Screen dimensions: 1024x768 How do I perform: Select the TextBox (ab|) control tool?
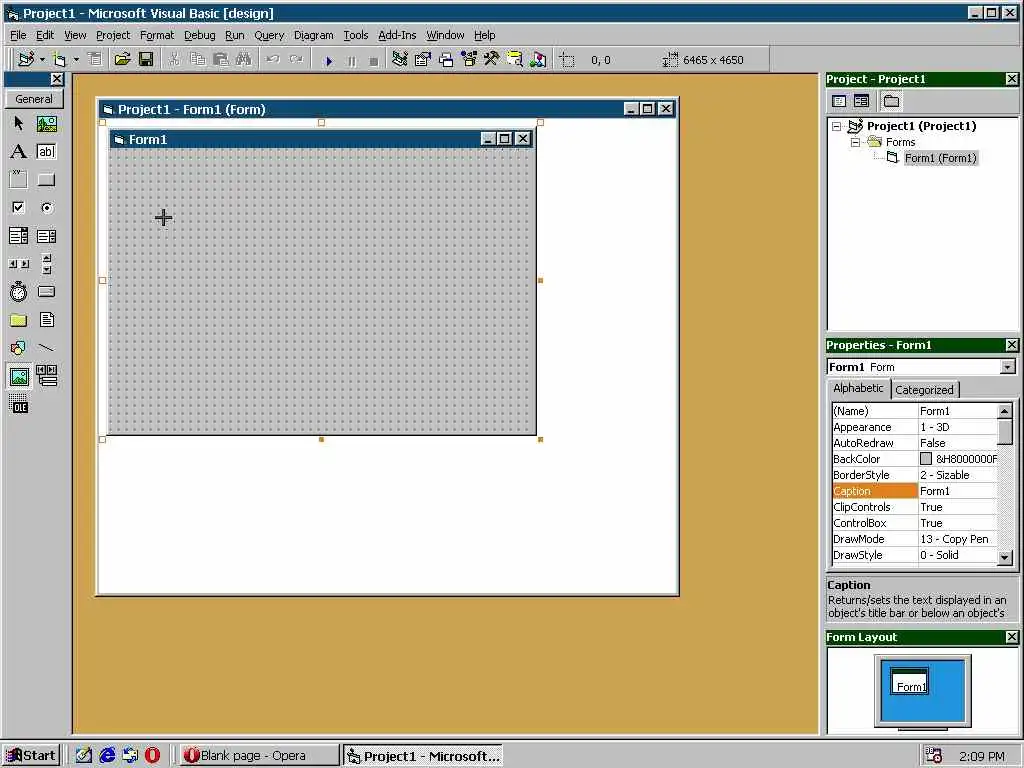(46, 152)
